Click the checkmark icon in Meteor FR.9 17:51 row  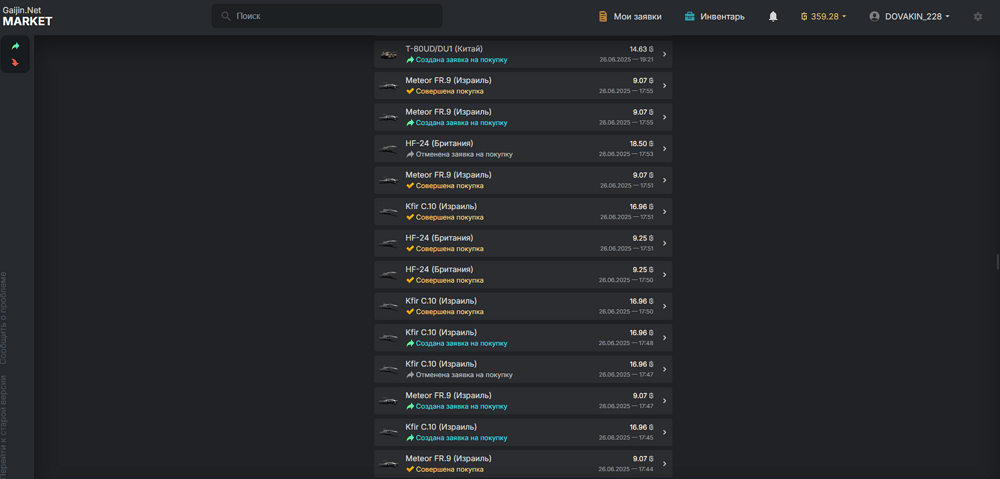pyautogui.click(x=410, y=186)
